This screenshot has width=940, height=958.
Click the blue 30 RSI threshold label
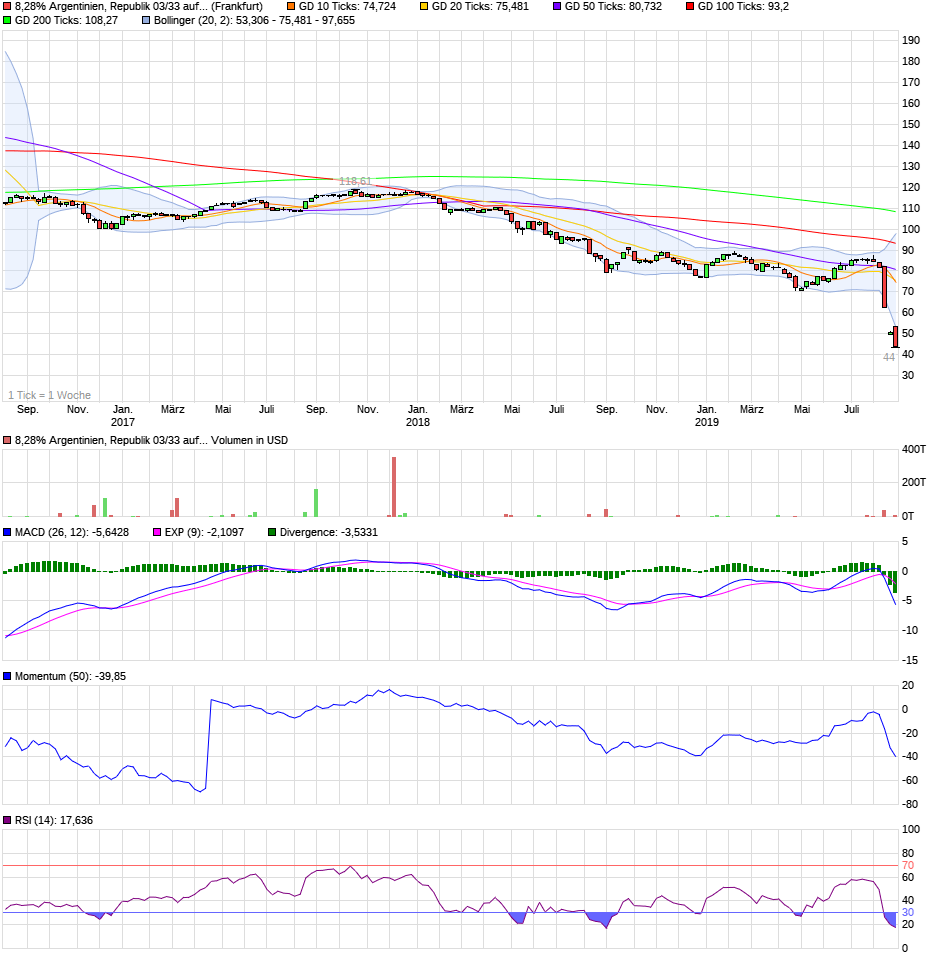point(908,913)
